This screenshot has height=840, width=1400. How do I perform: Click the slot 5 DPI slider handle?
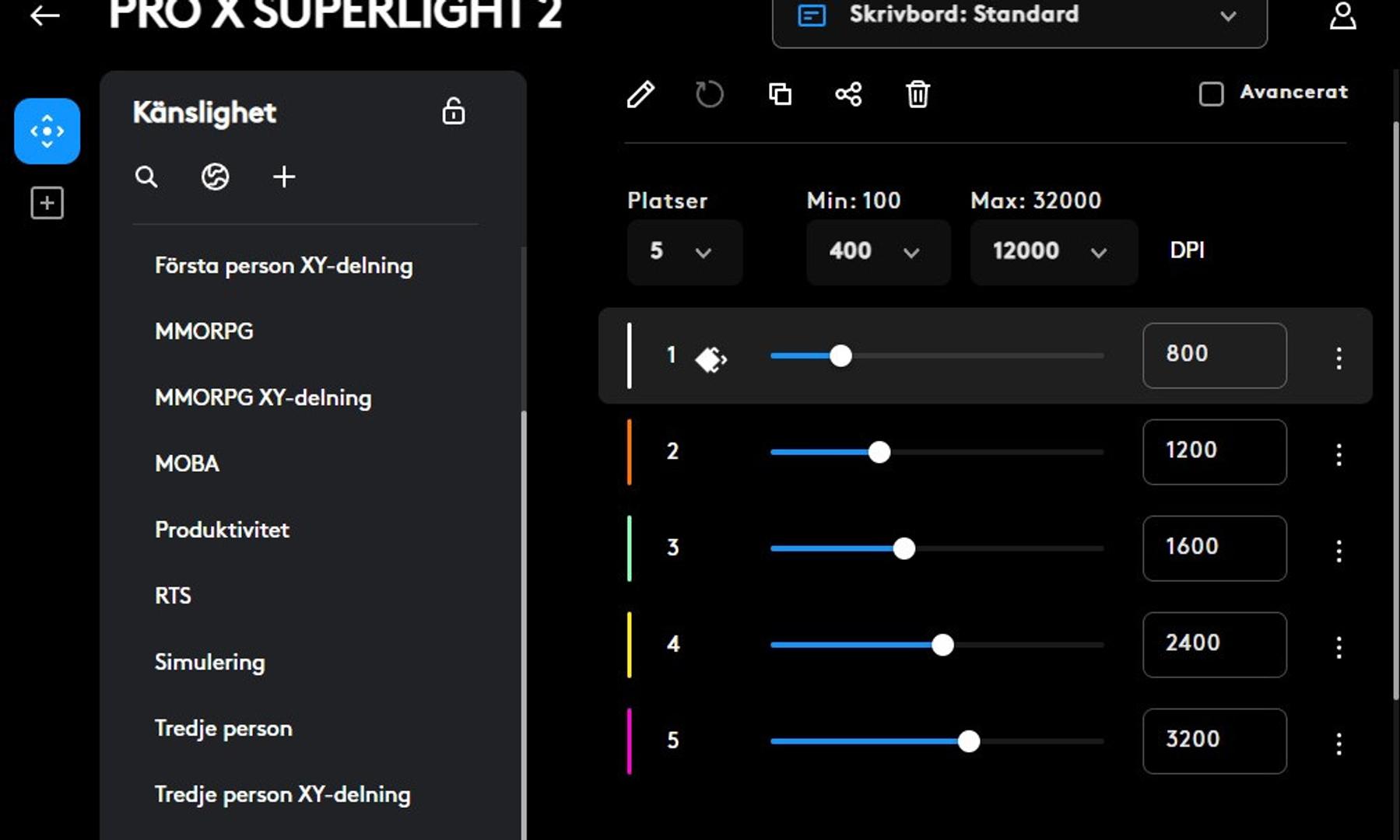pyautogui.click(x=969, y=741)
